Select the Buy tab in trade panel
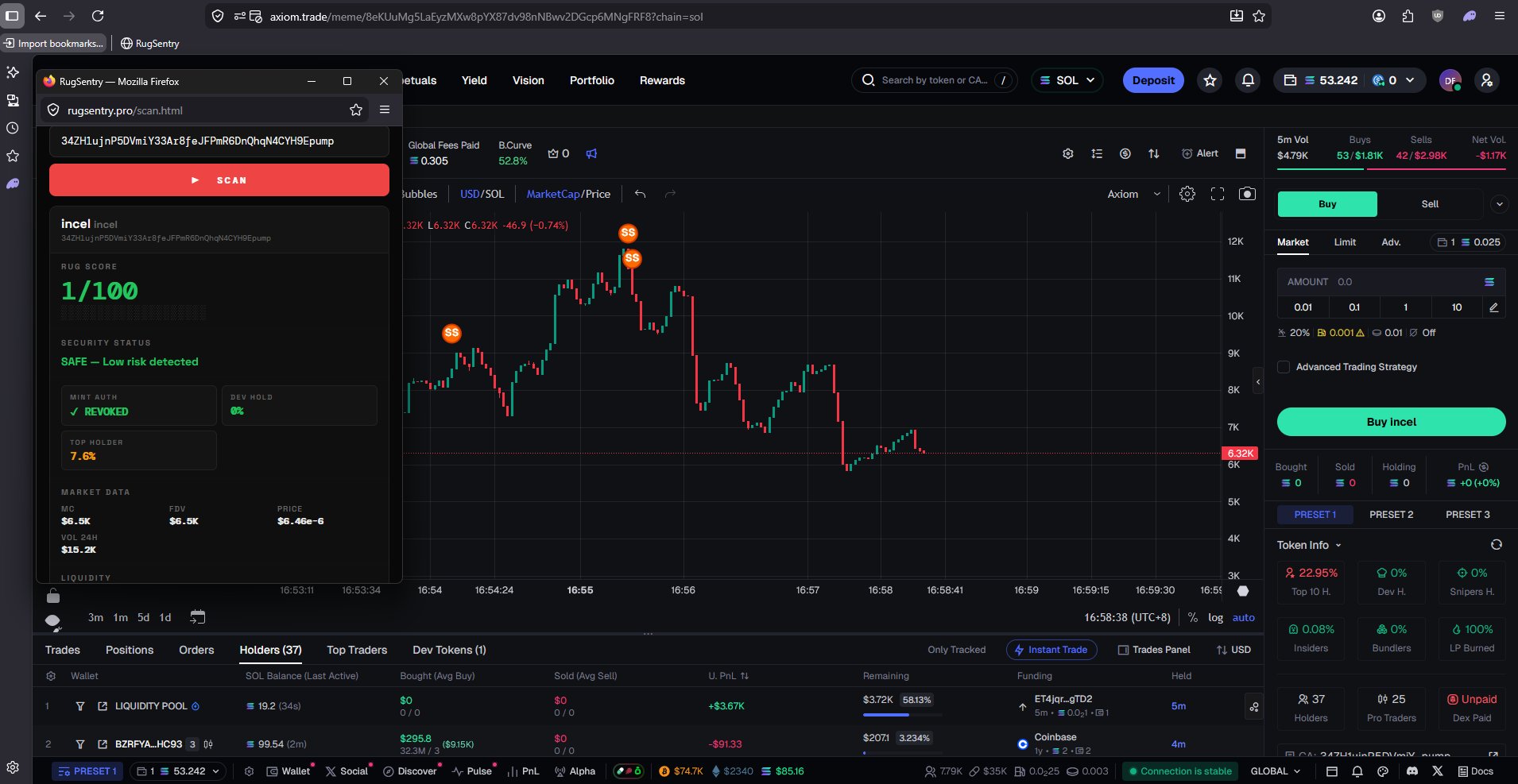This screenshot has width=1518, height=784. [x=1327, y=204]
